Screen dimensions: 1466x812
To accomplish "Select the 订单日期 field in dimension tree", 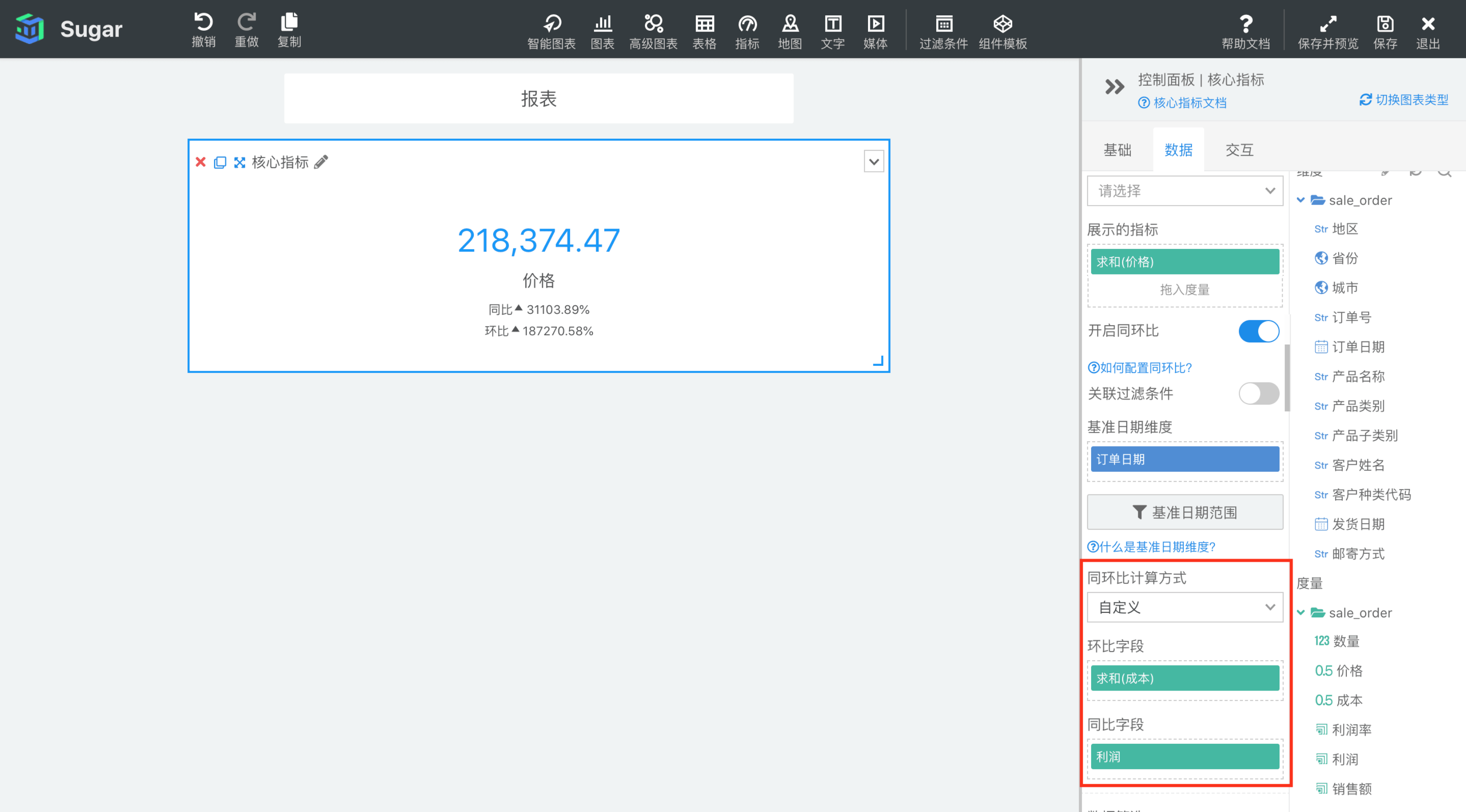I will [1349, 347].
